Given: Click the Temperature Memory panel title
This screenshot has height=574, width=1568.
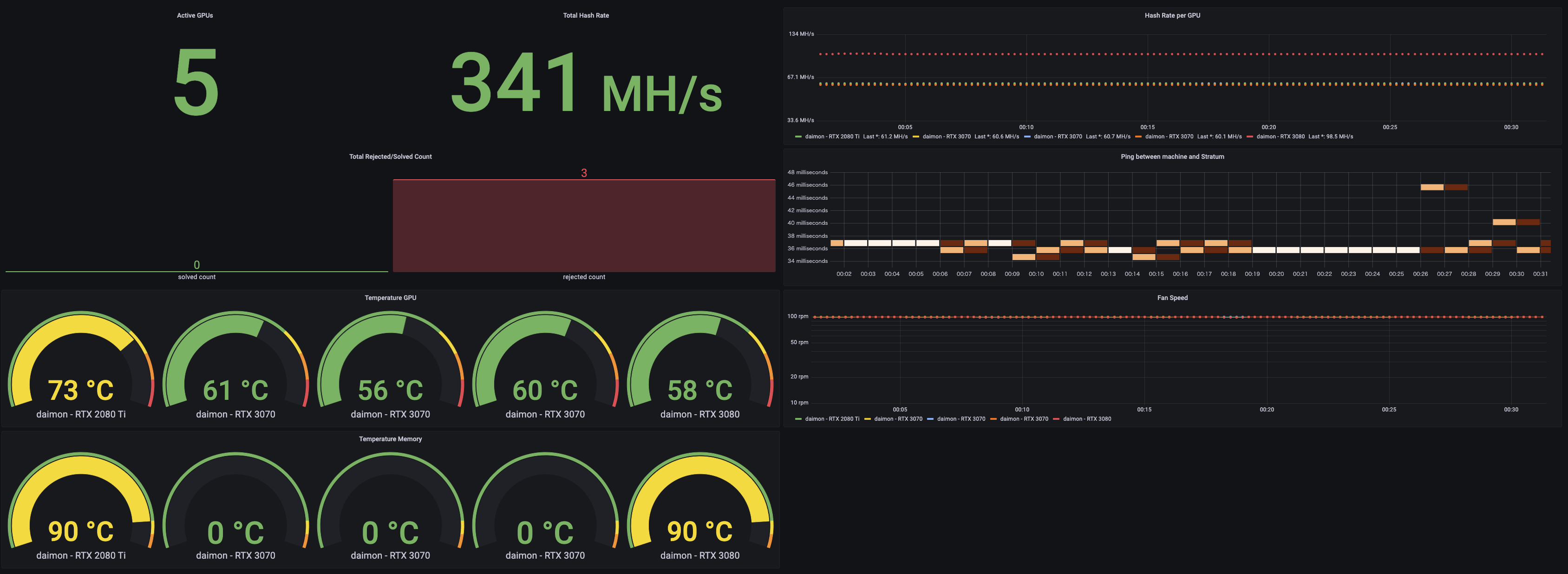Looking at the screenshot, I should tap(390, 439).
